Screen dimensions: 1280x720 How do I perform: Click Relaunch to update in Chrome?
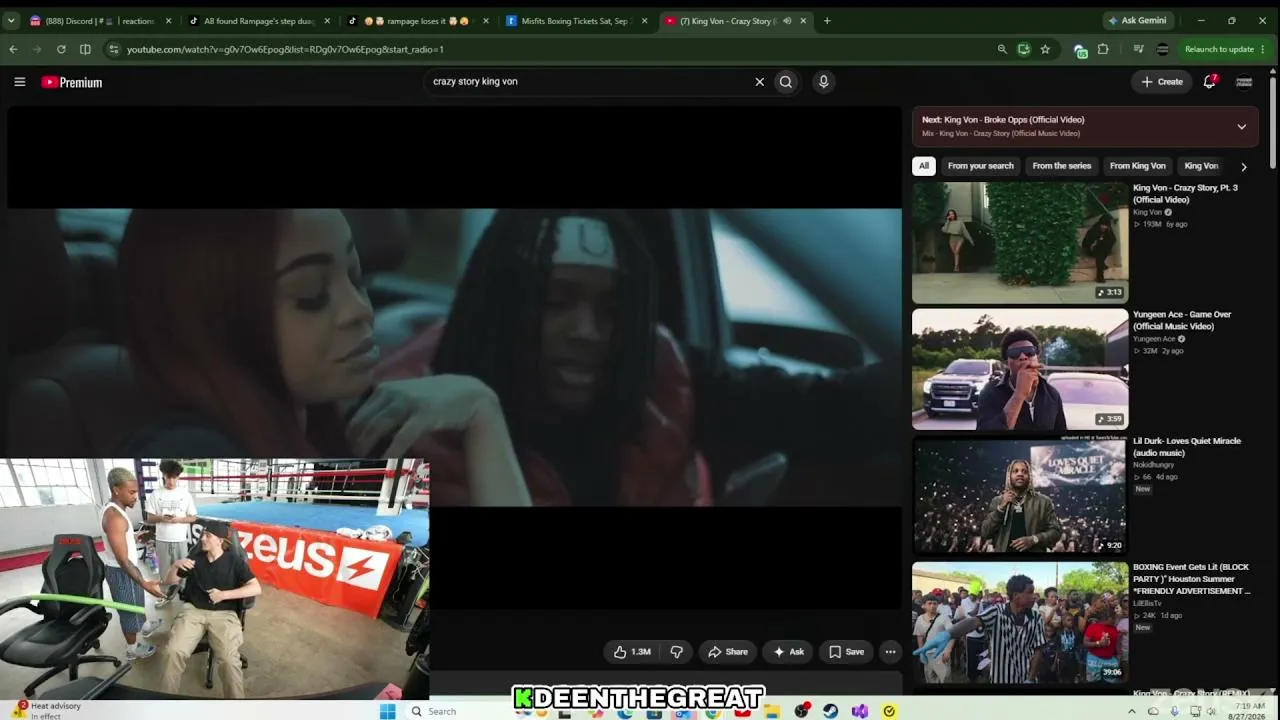click(x=1219, y=49)
